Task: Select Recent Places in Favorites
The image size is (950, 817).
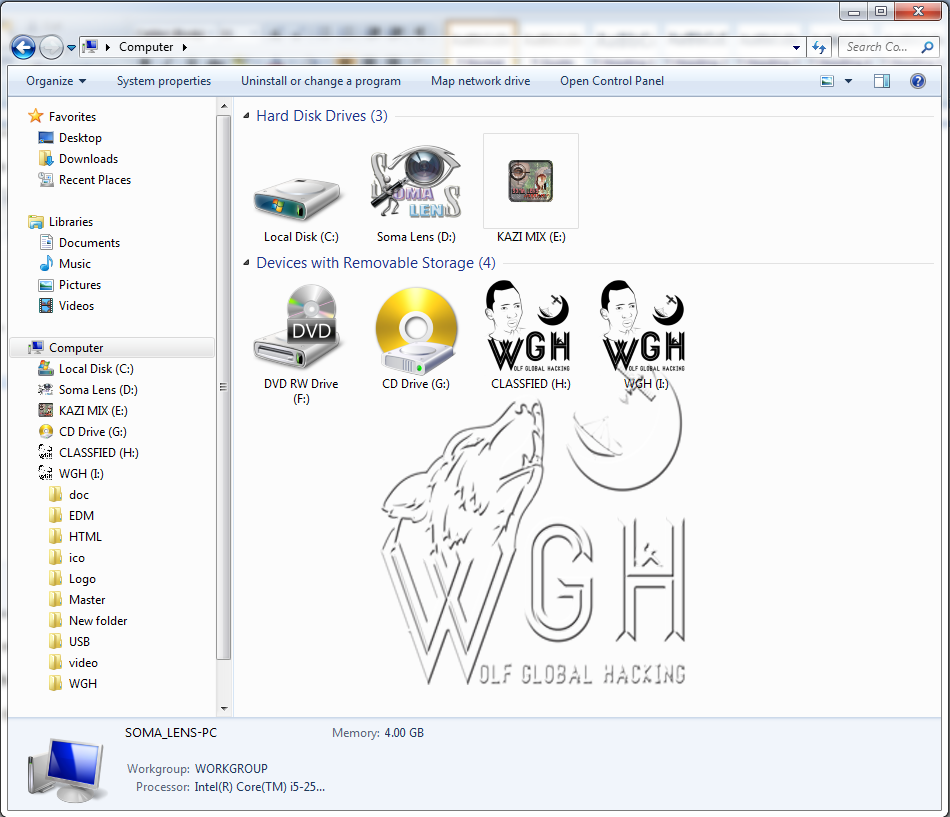Action: 92,179
